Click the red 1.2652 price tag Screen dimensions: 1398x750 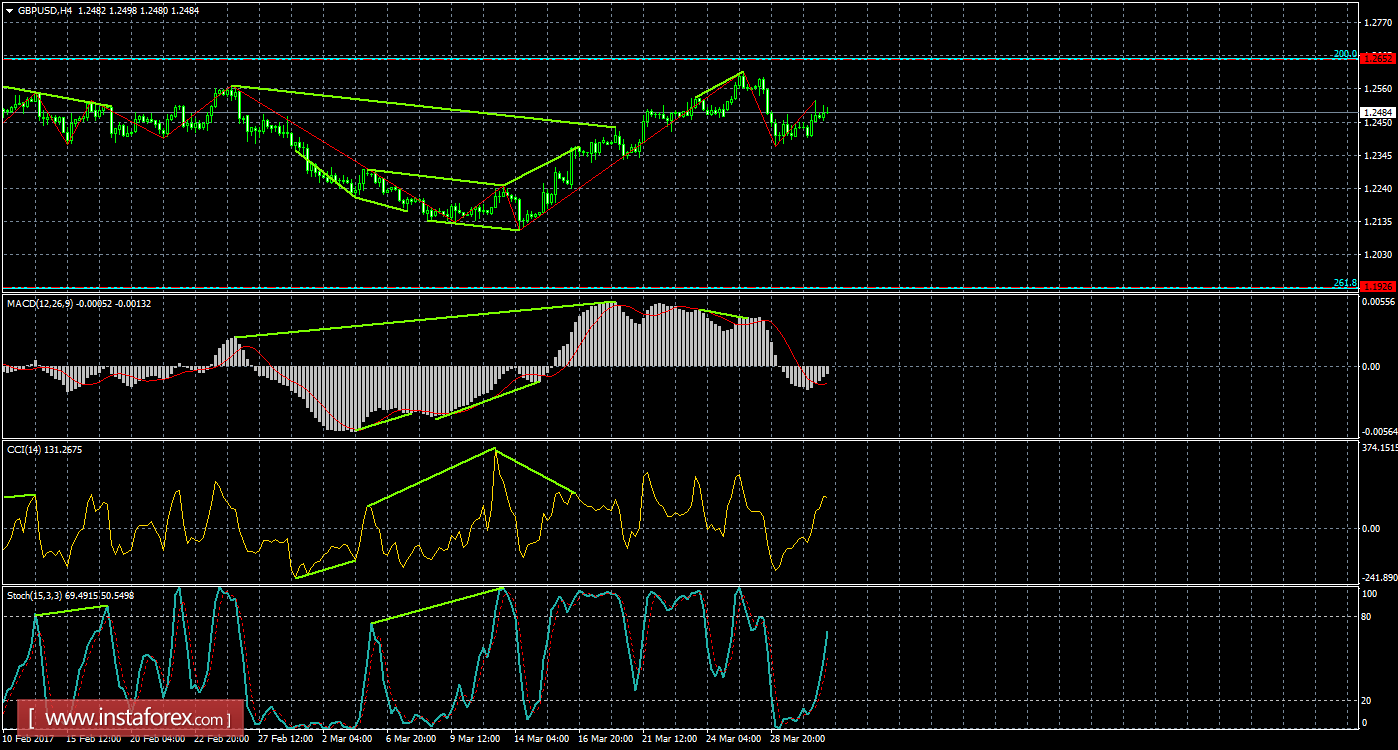[1378, 58]
